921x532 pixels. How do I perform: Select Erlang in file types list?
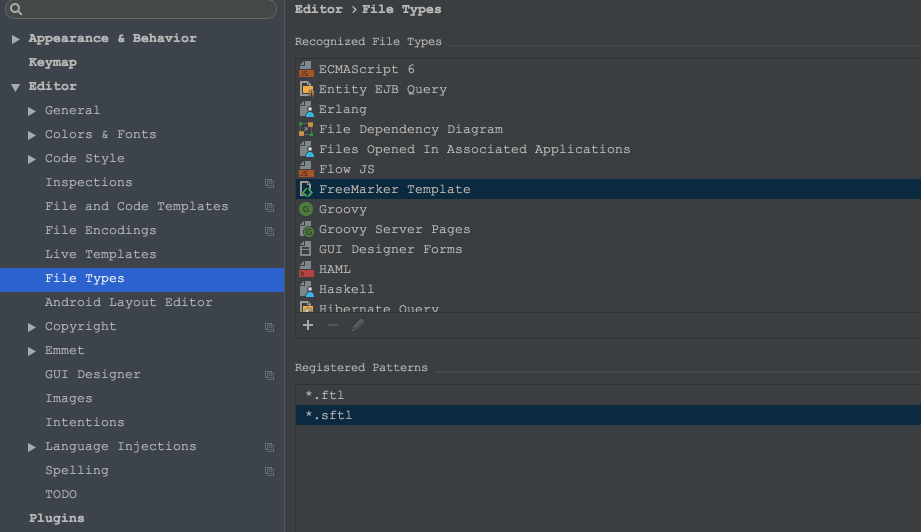tap(608, 109)
